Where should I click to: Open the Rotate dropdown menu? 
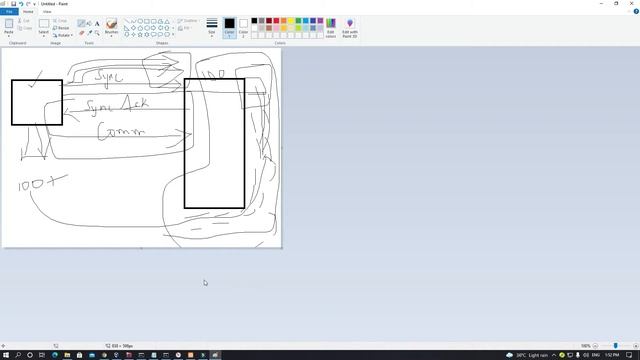click(x=63, y=35)
